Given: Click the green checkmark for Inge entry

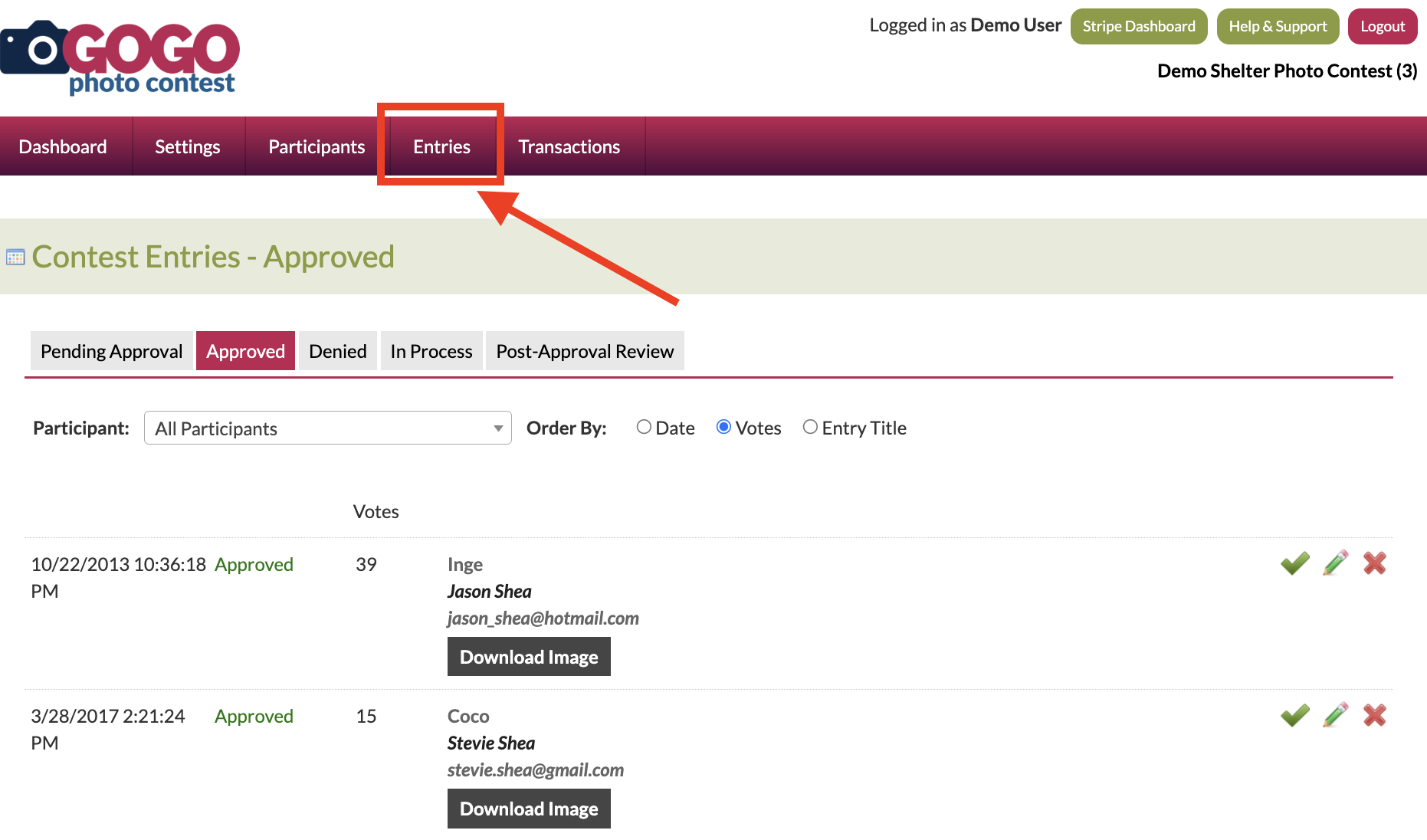Looking at the screenshot, I should pos(1294,563).
